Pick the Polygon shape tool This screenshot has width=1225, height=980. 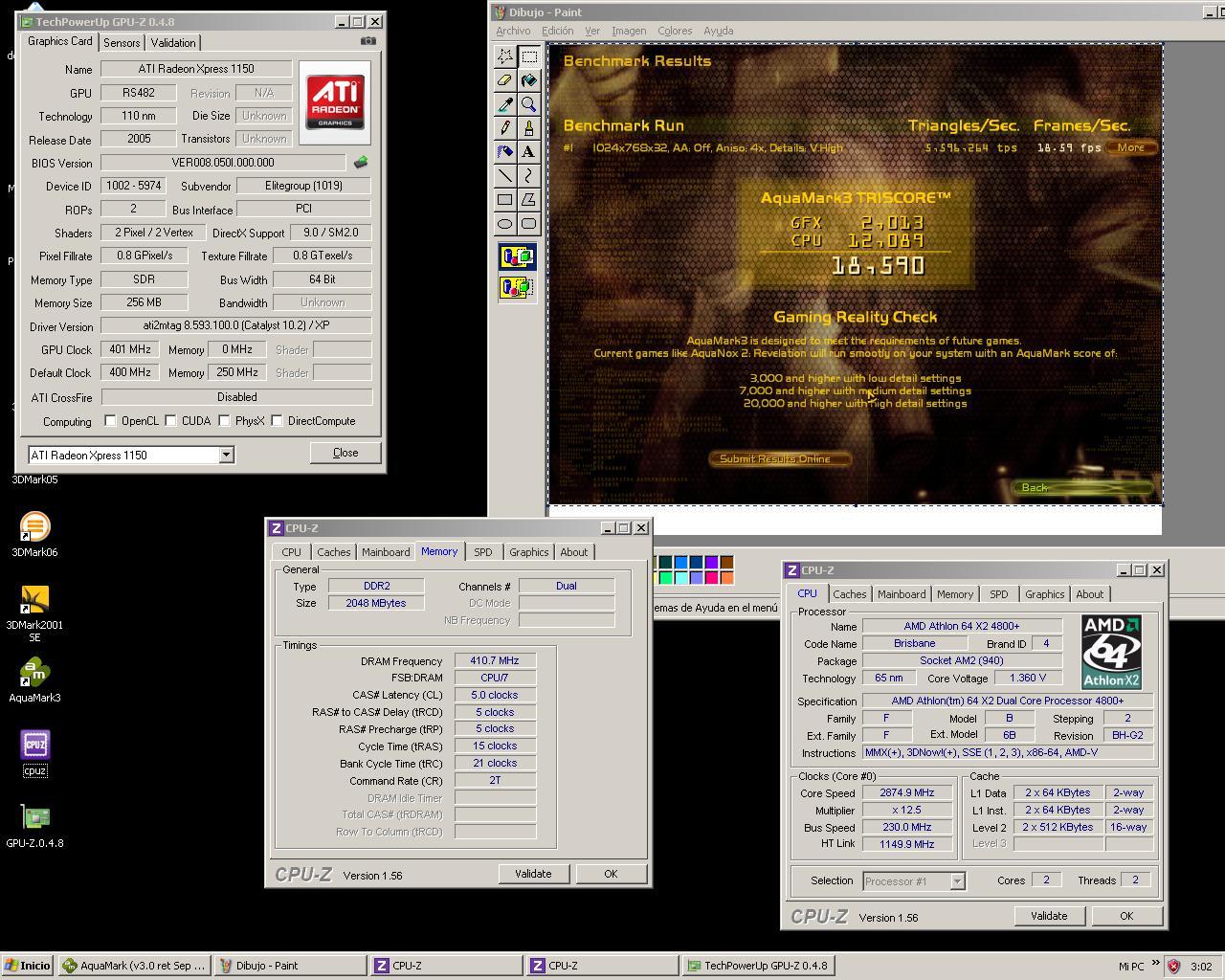pyautogui.click(x=529, y=200)
